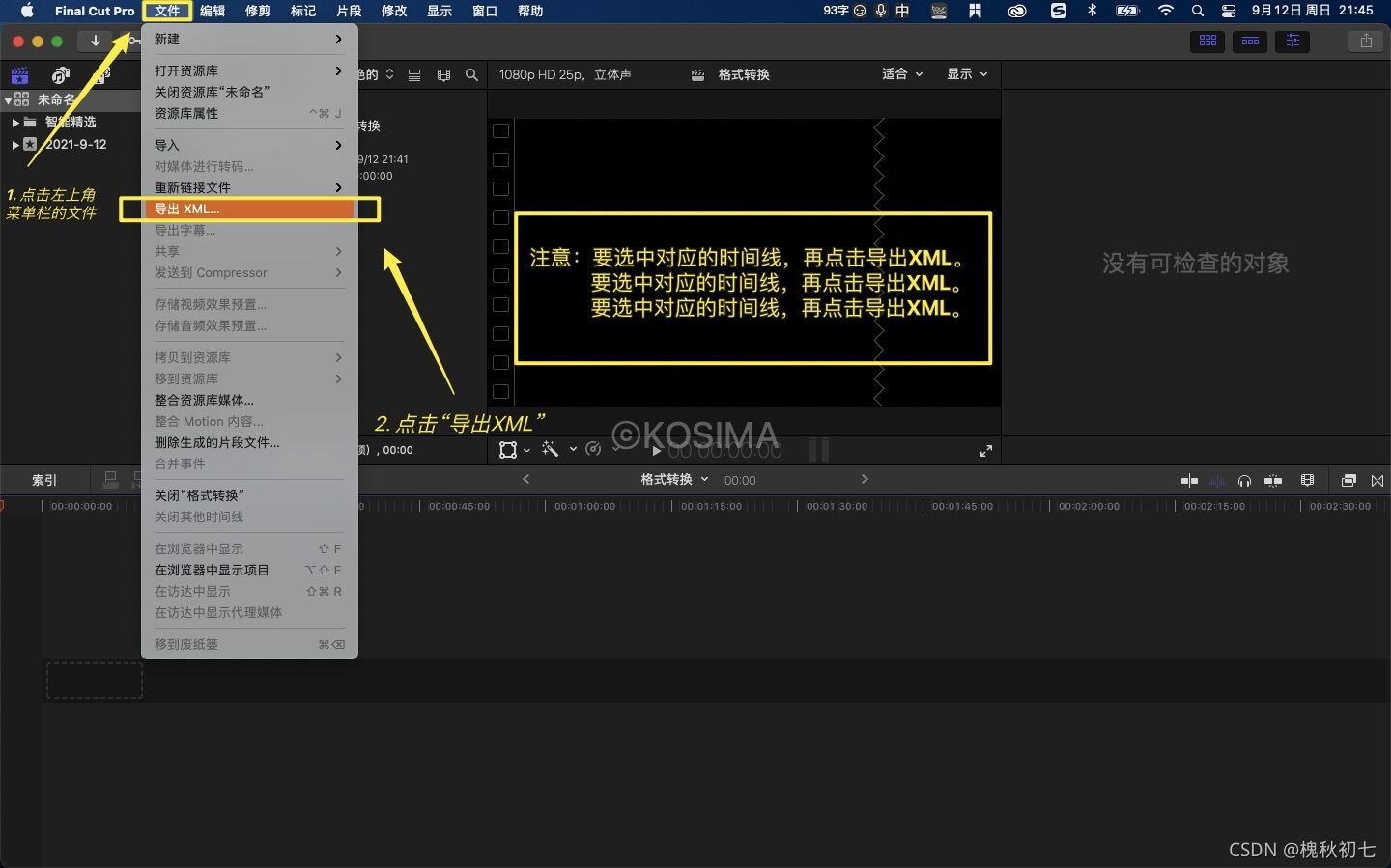Open the 修剪 menu

[258, 11]
